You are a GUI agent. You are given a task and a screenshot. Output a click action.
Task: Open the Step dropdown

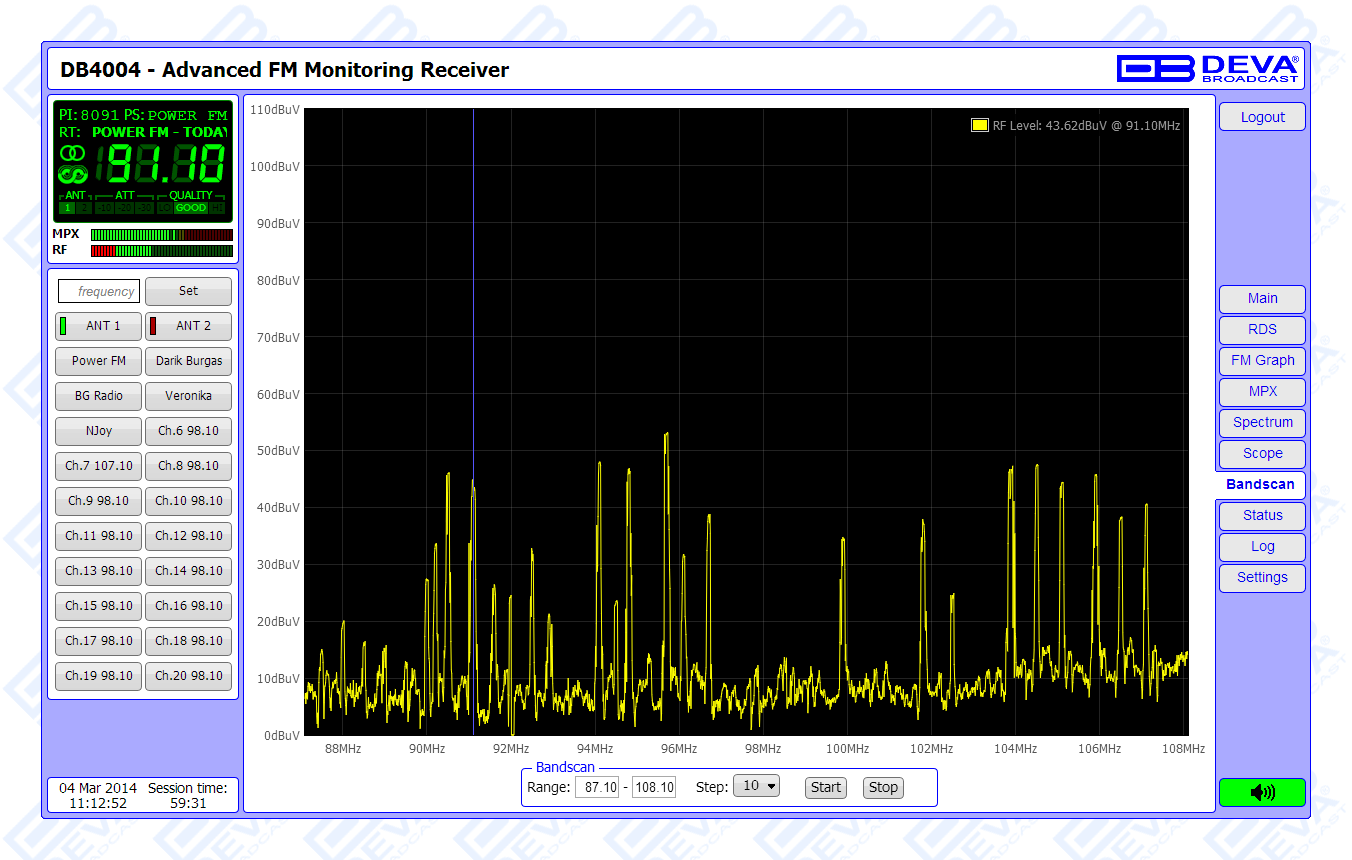point(756,787)
